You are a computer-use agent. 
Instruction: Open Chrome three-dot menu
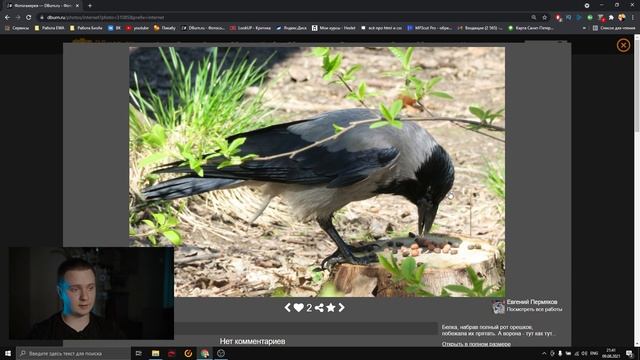click(x=633, y=18)
